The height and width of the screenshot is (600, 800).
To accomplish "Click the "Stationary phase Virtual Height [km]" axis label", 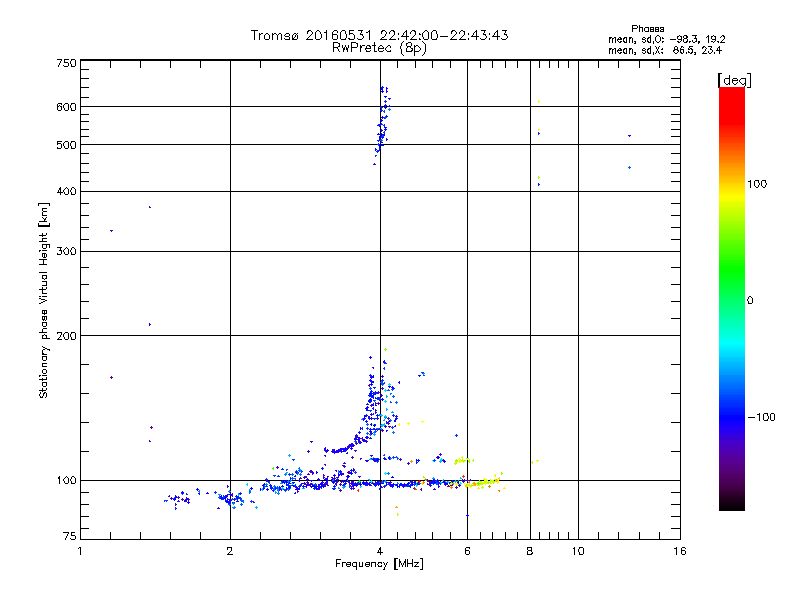I will point(44,301).
